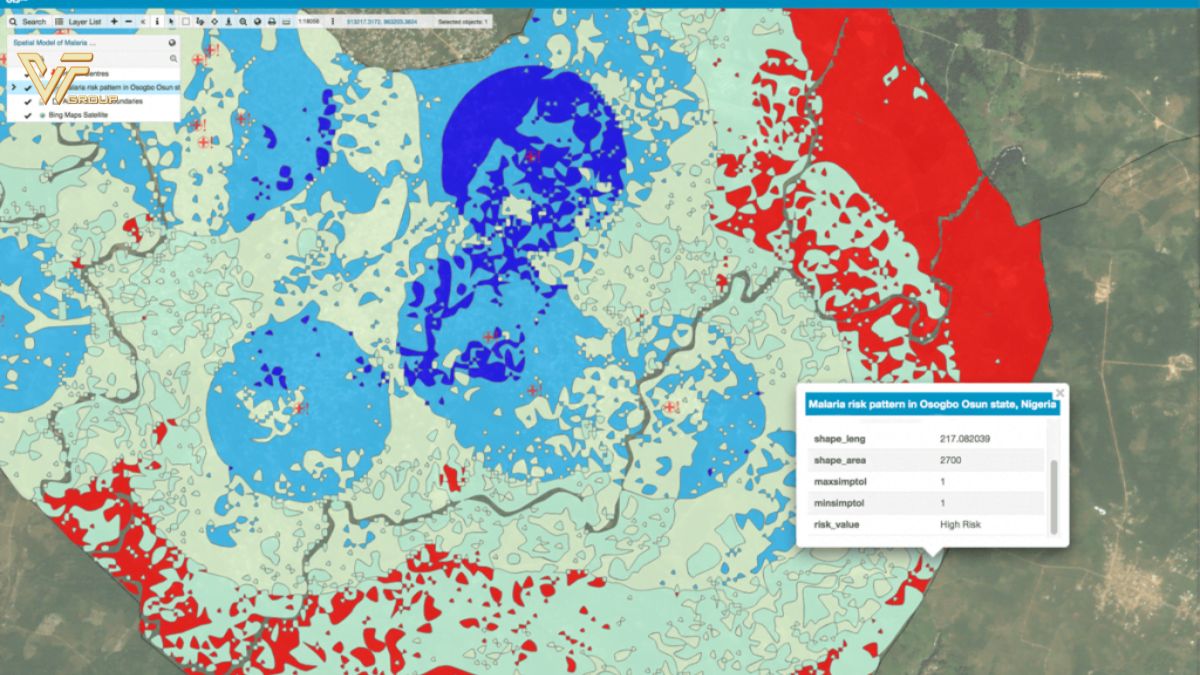Close the Malaria risk pattern popup
1200x675 pixels.
(1060, 393)
